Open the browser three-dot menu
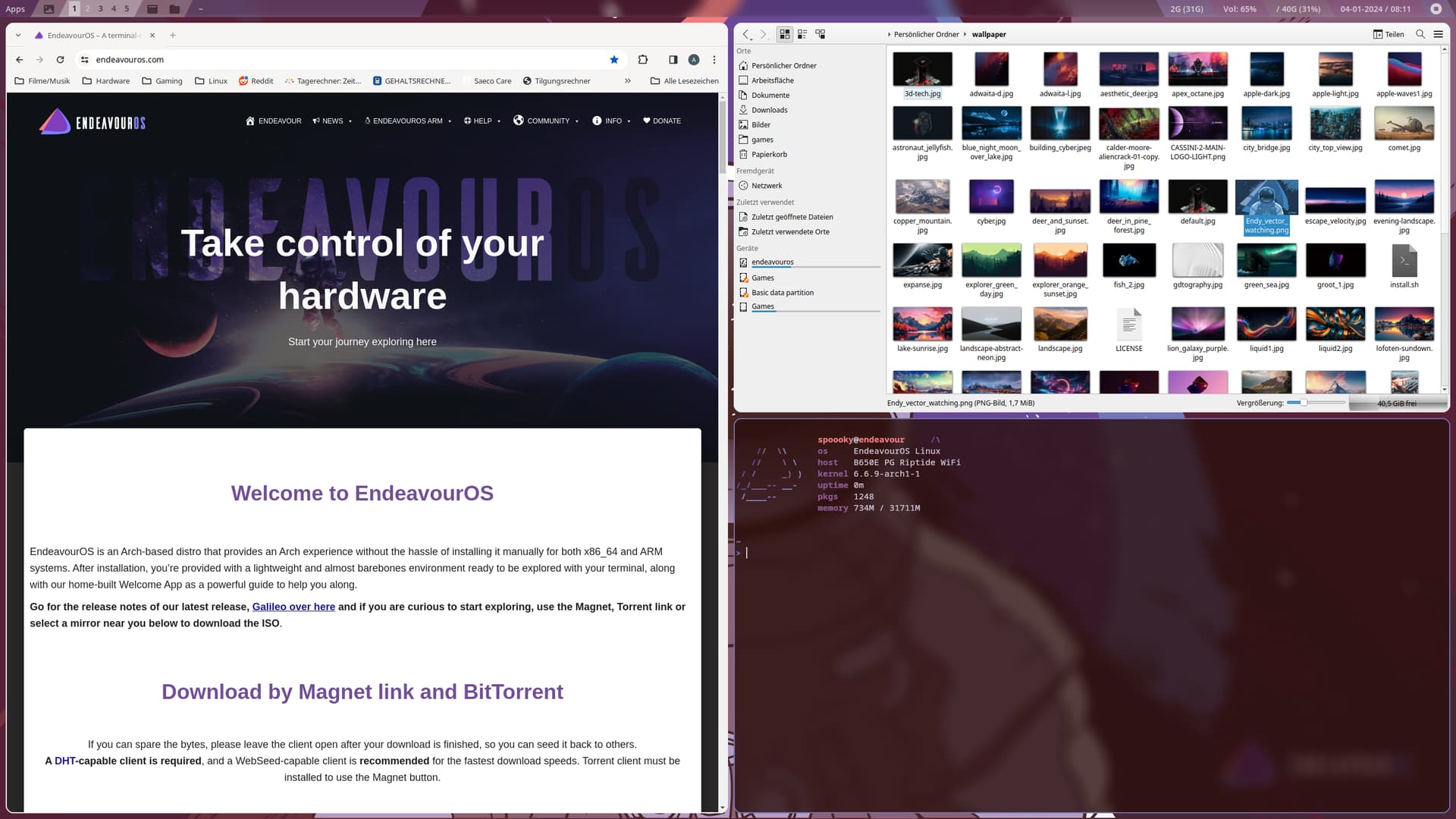 click(714, 59)
